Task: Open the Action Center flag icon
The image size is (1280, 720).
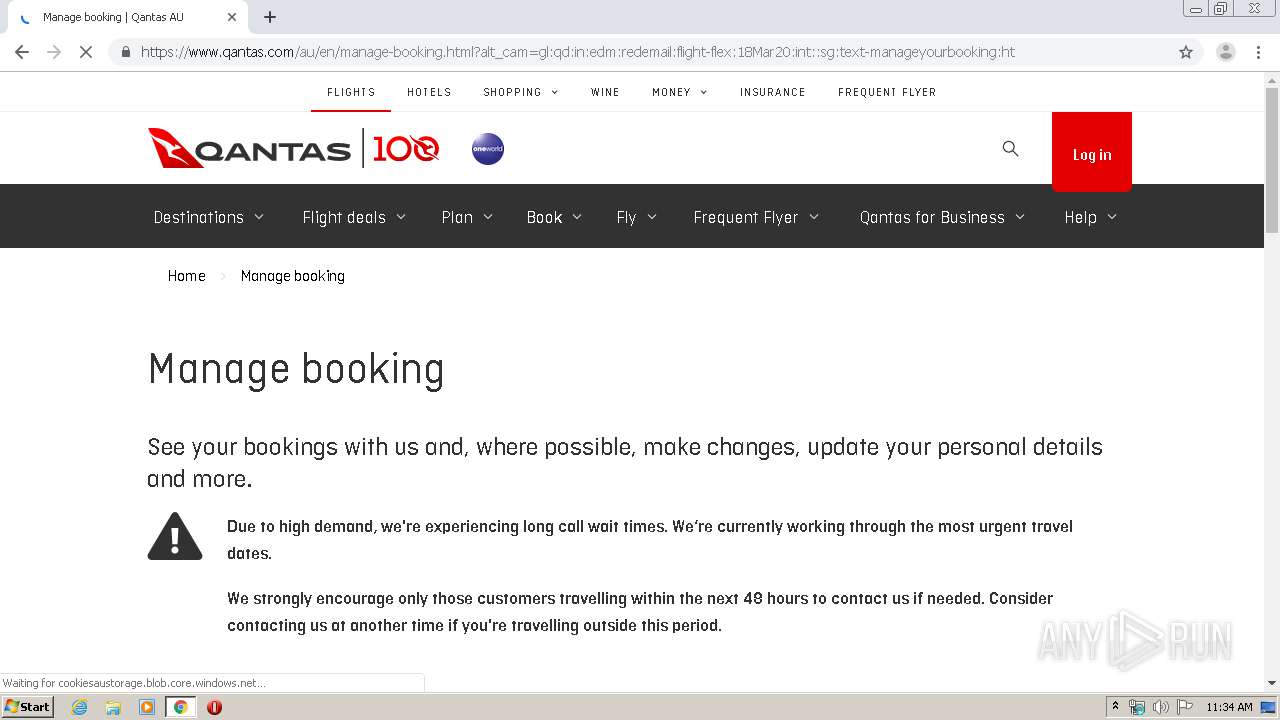Action: 1184,707
